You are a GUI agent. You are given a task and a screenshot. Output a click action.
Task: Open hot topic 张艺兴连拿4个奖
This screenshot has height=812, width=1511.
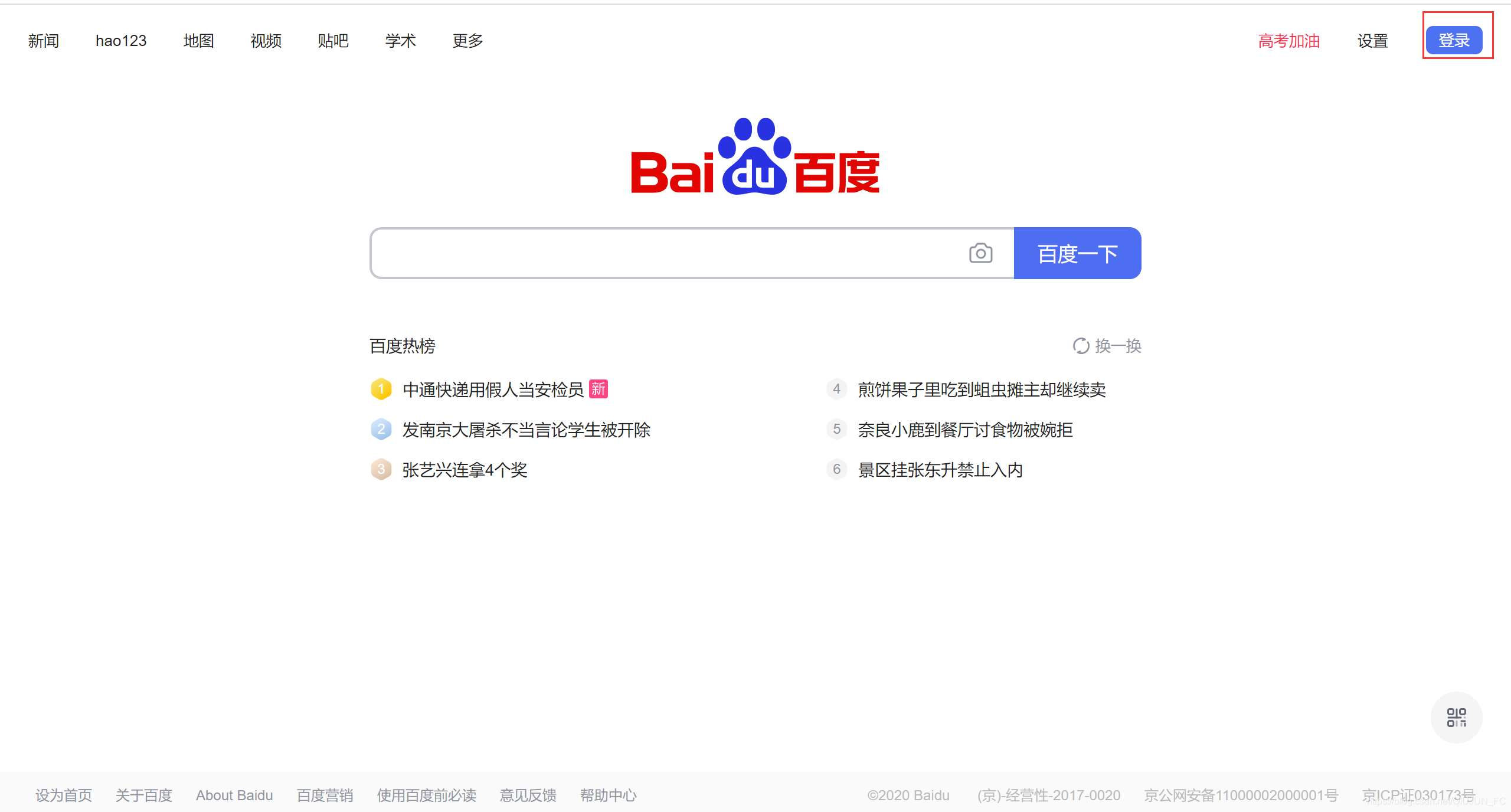point(465,470)
